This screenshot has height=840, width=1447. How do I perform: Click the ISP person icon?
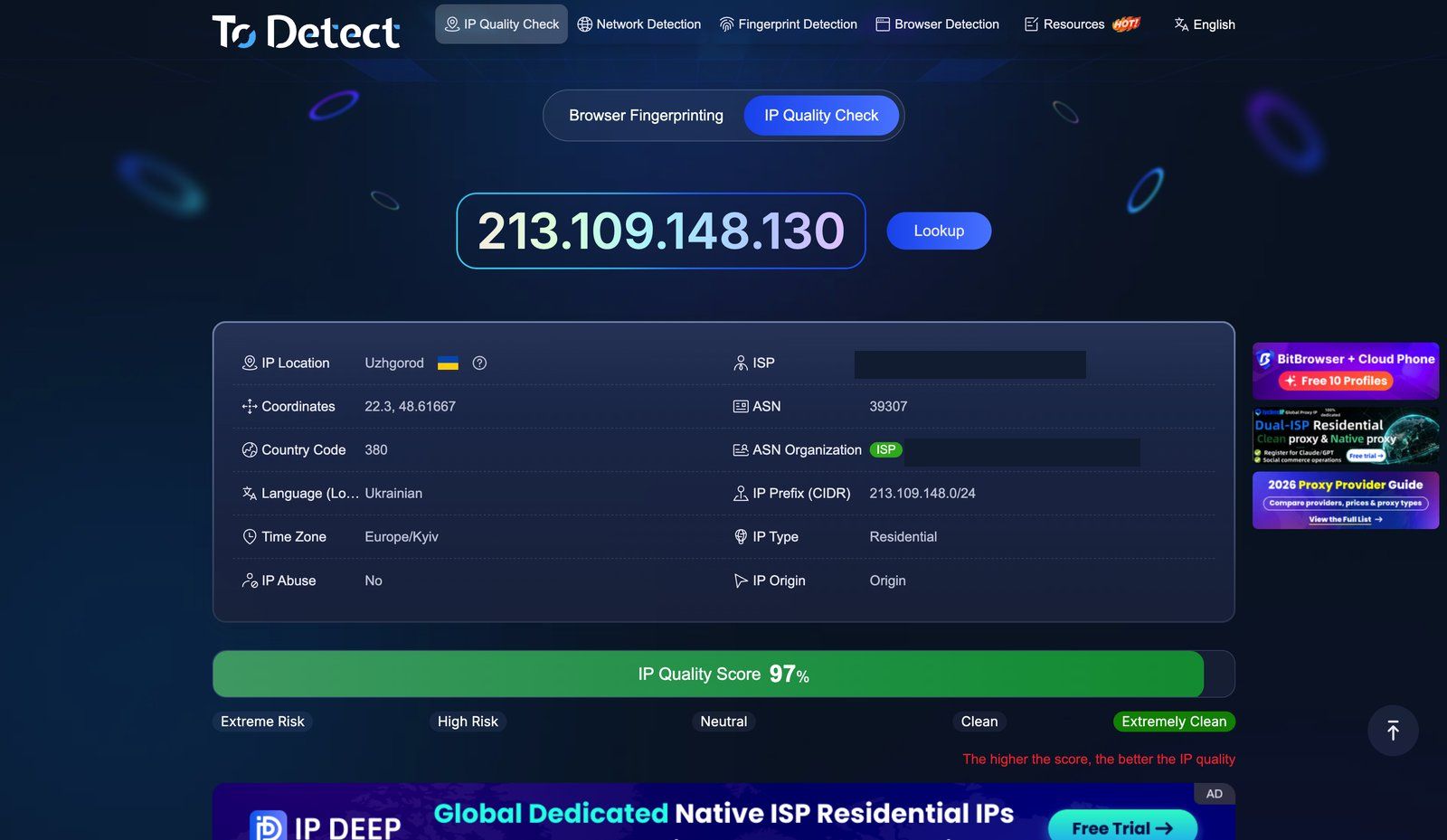(741, 363)
